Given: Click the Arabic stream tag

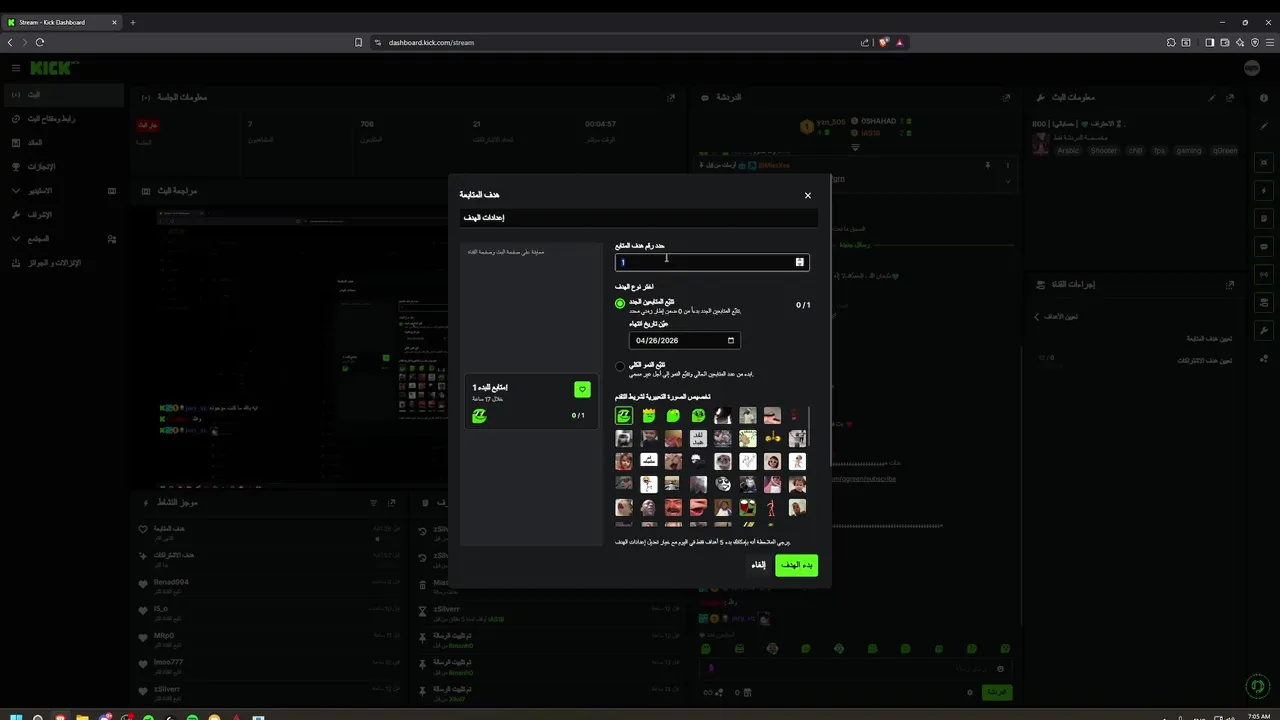Looking at the screenshot, I should (x=1069, y=150).
